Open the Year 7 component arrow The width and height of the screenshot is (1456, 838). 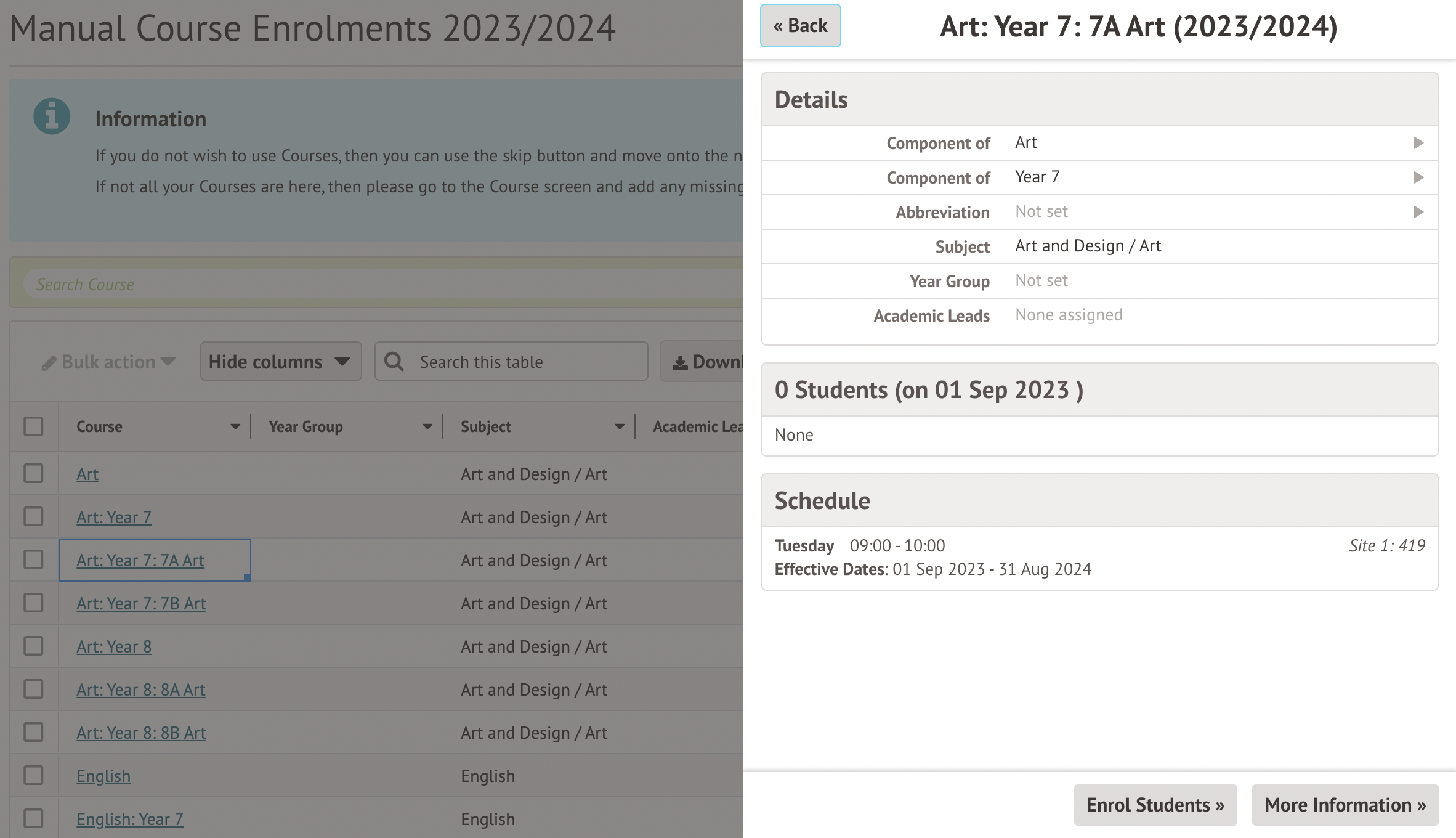point(1418,177)
